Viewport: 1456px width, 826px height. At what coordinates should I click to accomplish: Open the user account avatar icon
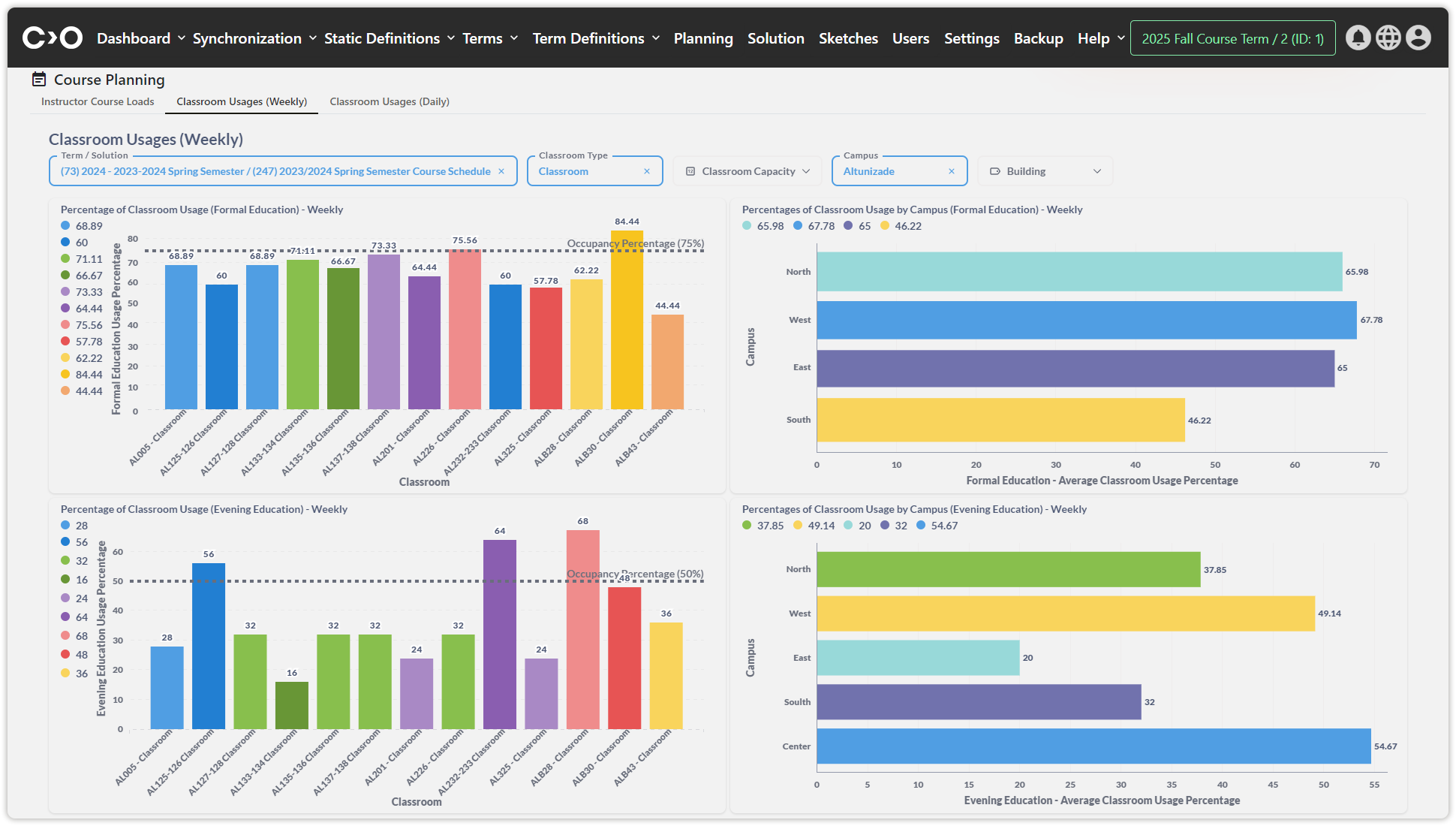click(x=1418, y=38)
